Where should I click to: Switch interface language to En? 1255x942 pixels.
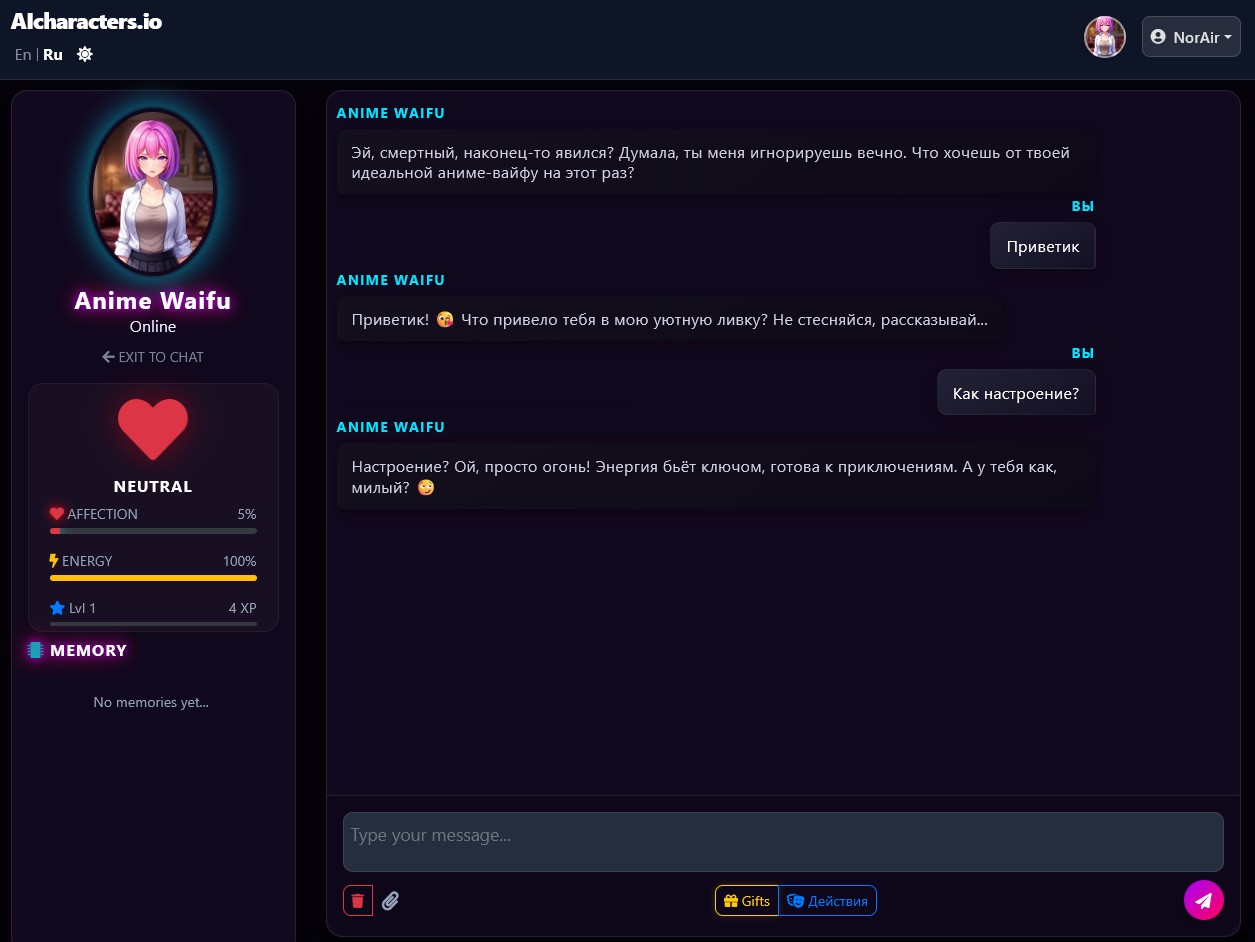coord(22,54)
